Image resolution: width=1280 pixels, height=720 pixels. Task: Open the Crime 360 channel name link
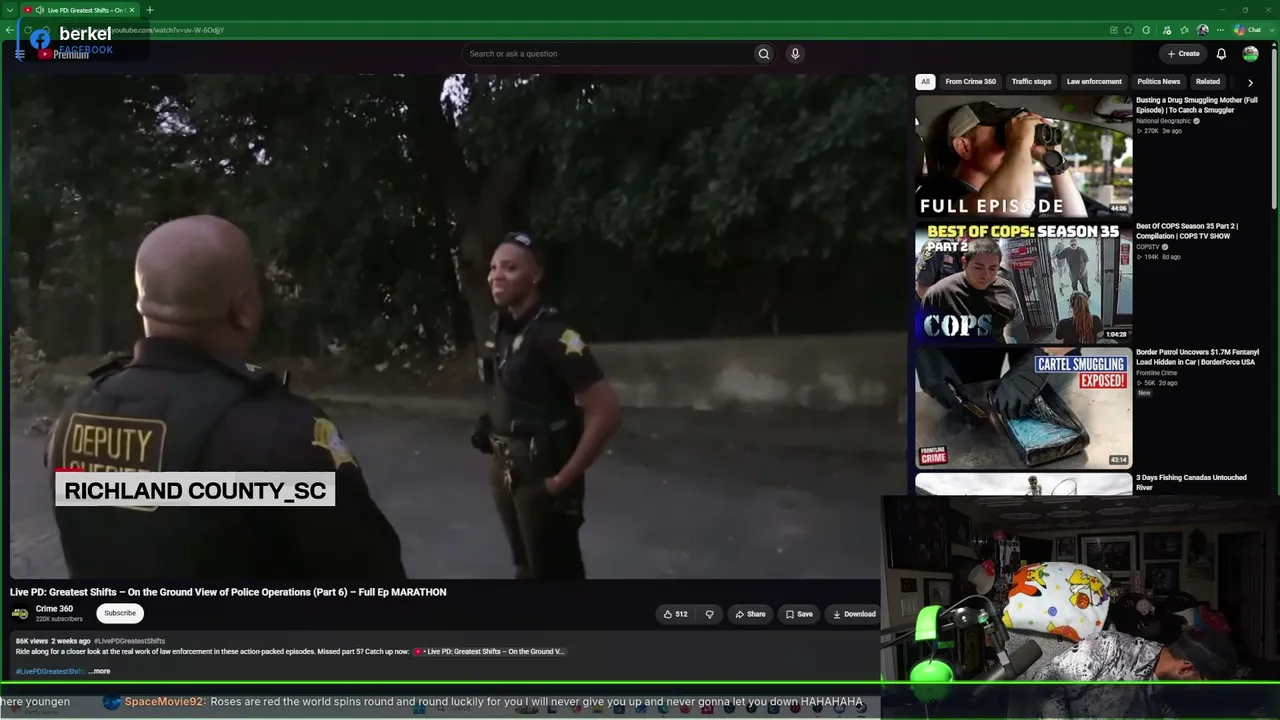(x=54, y=609)
